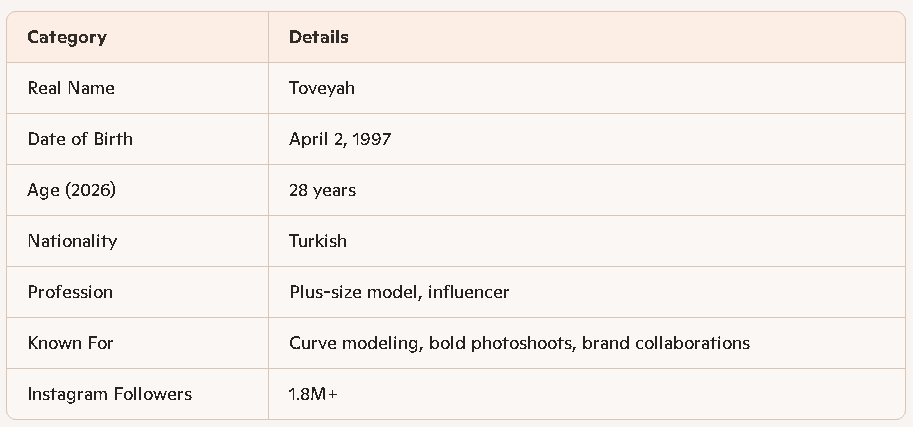Screen dimensions: 913x427
Task: Click the "1.8M+" followers value
Action: (x=313, y=394)
